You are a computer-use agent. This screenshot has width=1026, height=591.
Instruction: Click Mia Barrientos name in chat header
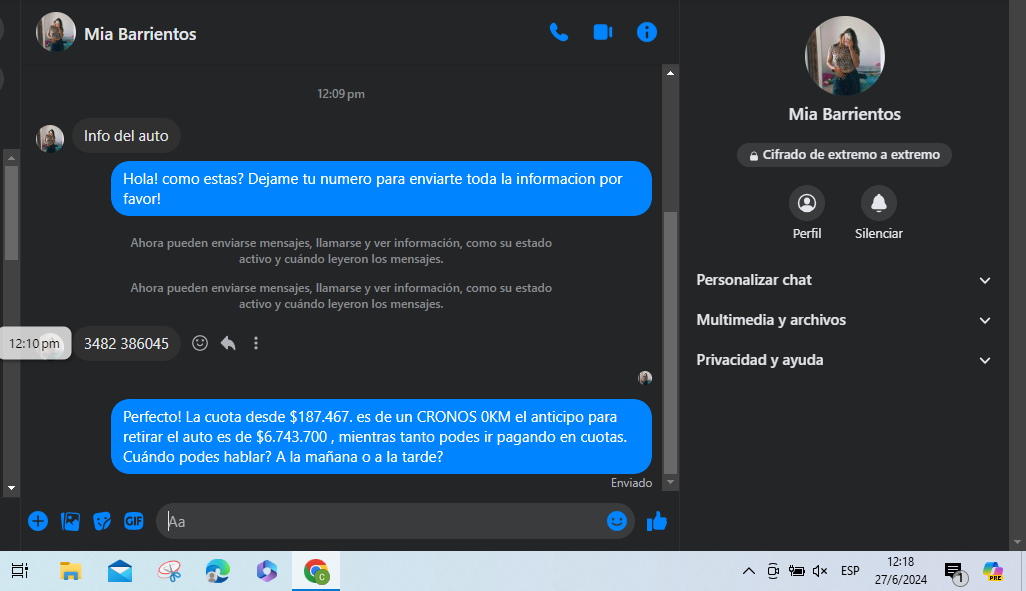[x=140, y=34]
